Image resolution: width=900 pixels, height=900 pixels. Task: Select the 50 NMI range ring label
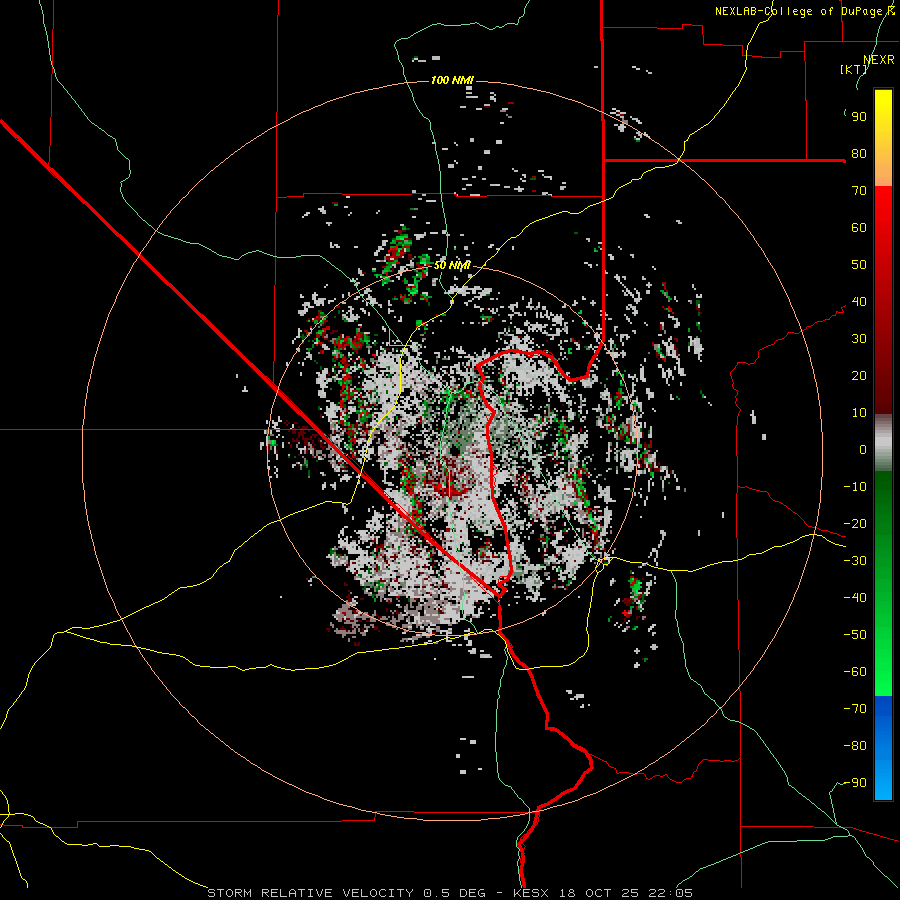click(x=452, y=265)
